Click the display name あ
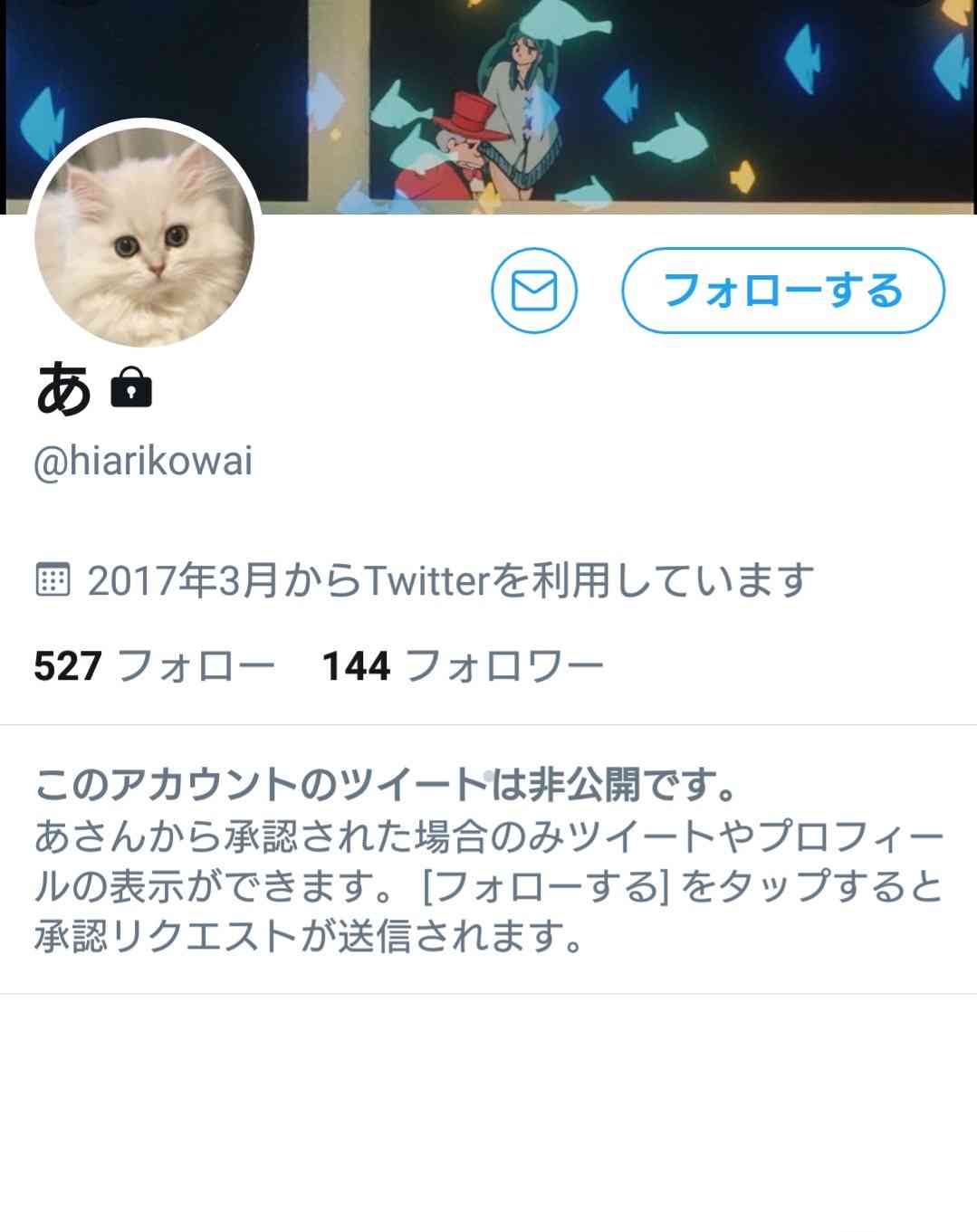 point(63,388)
